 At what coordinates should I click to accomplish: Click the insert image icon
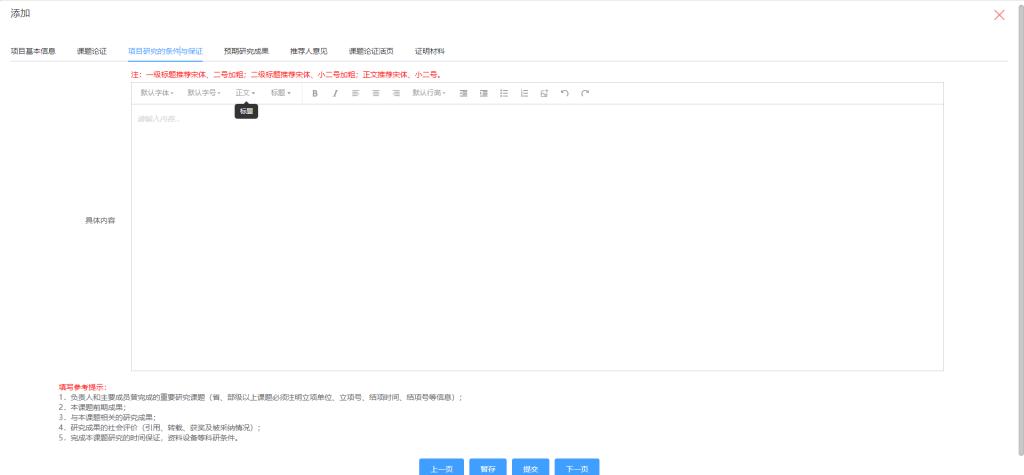pyautogui.click(x=544, y=93)
